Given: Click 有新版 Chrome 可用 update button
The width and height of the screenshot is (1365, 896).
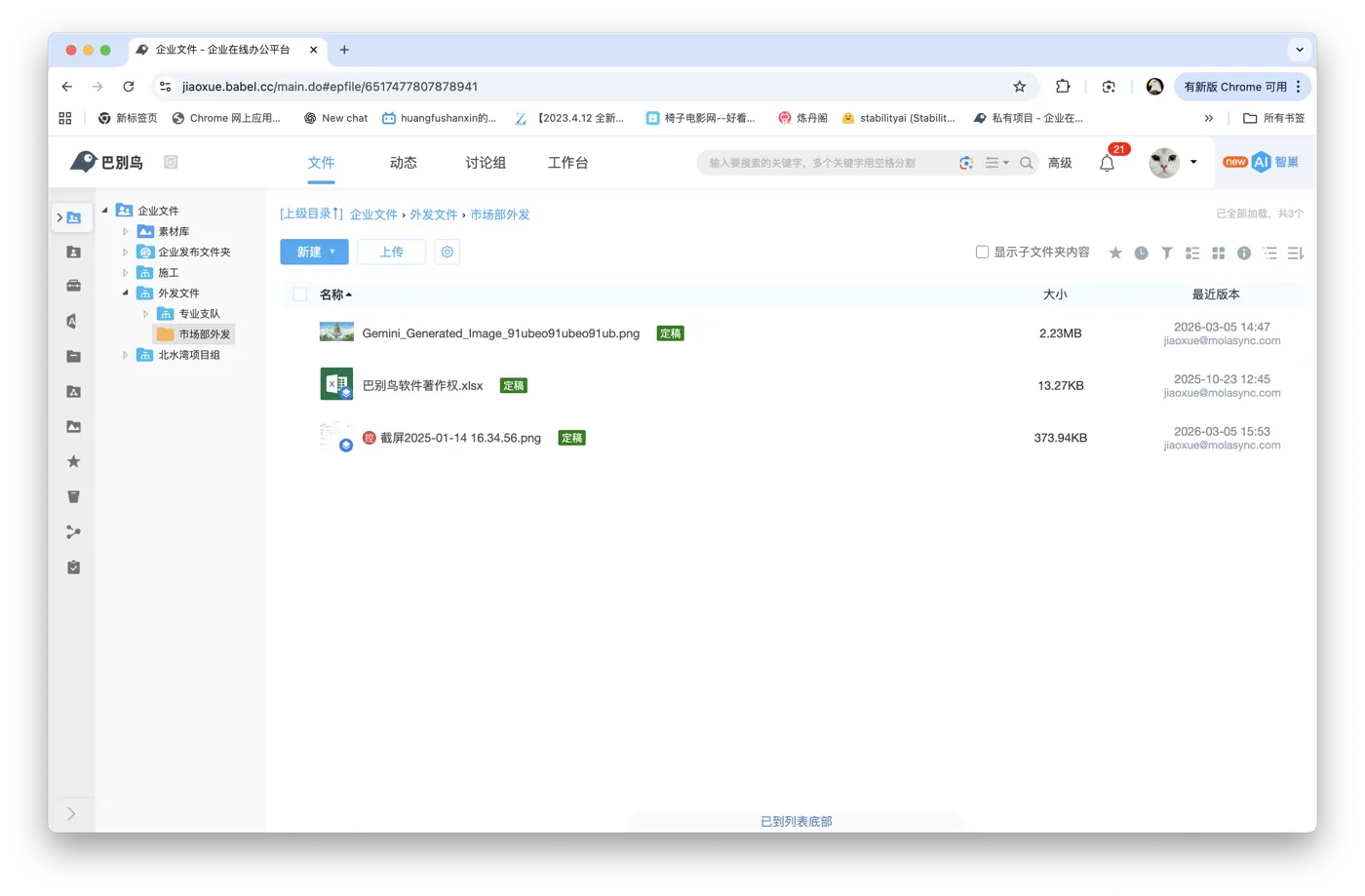Looking at the screenshot, I should 1242,87.
